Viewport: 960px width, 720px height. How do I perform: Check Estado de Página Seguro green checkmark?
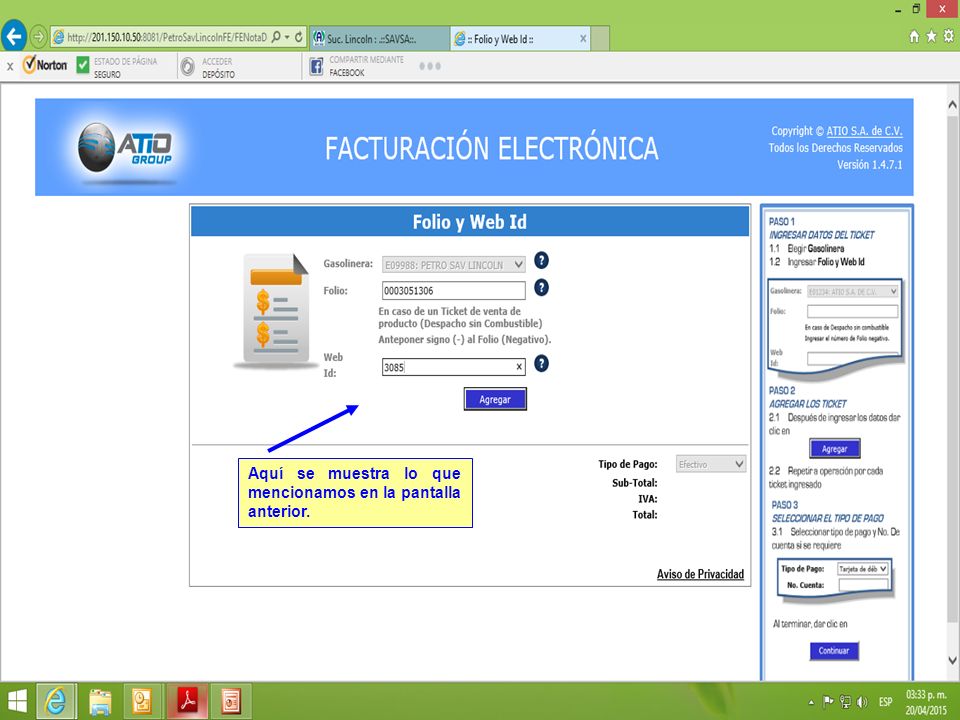pyautogui.click(x=83, y=64)
